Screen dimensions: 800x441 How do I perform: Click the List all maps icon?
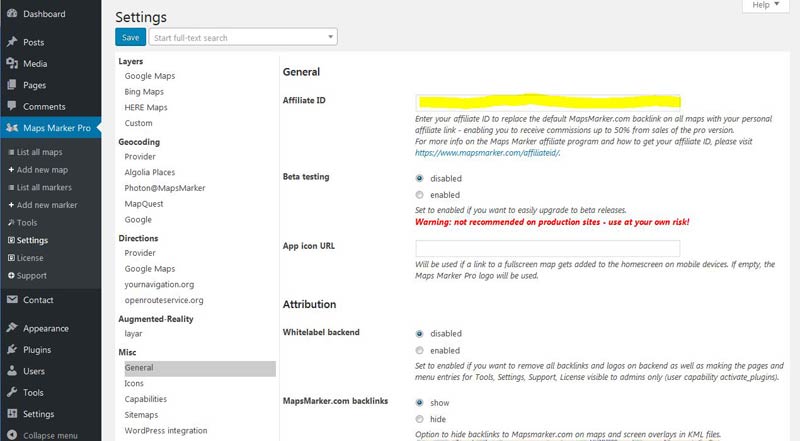[11, 152]
